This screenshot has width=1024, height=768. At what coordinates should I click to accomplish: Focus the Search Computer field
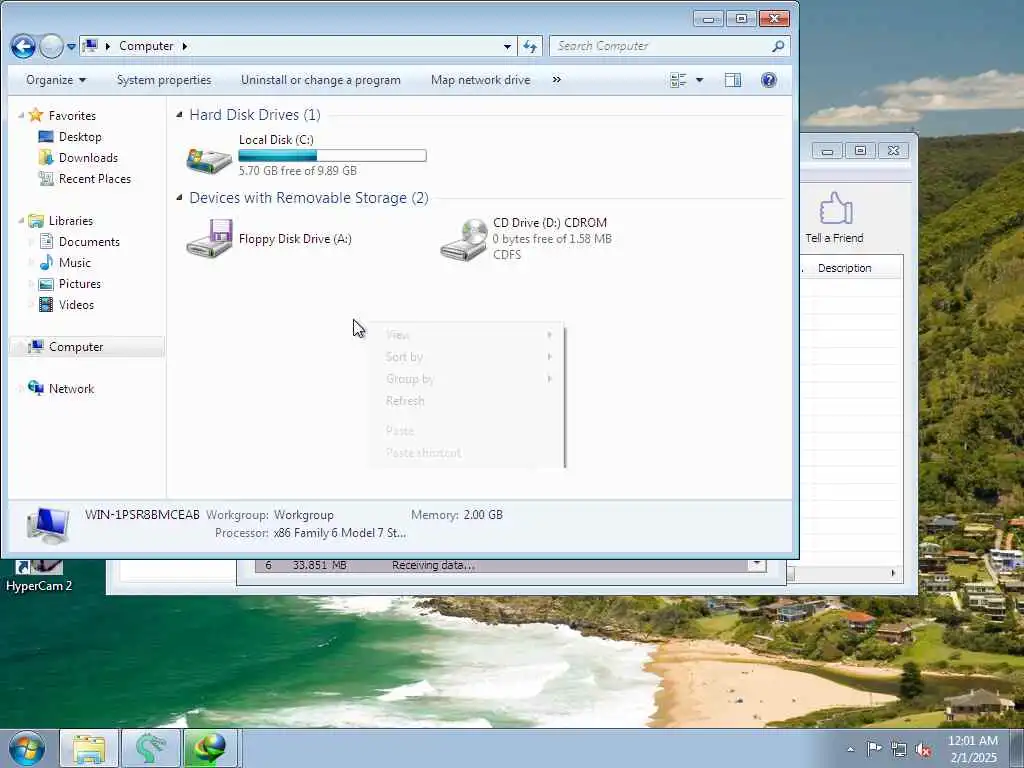(x=660, y=46)
